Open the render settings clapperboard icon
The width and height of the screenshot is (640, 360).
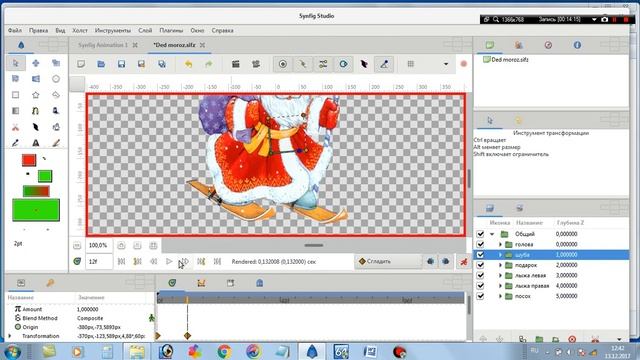point(236,64)
